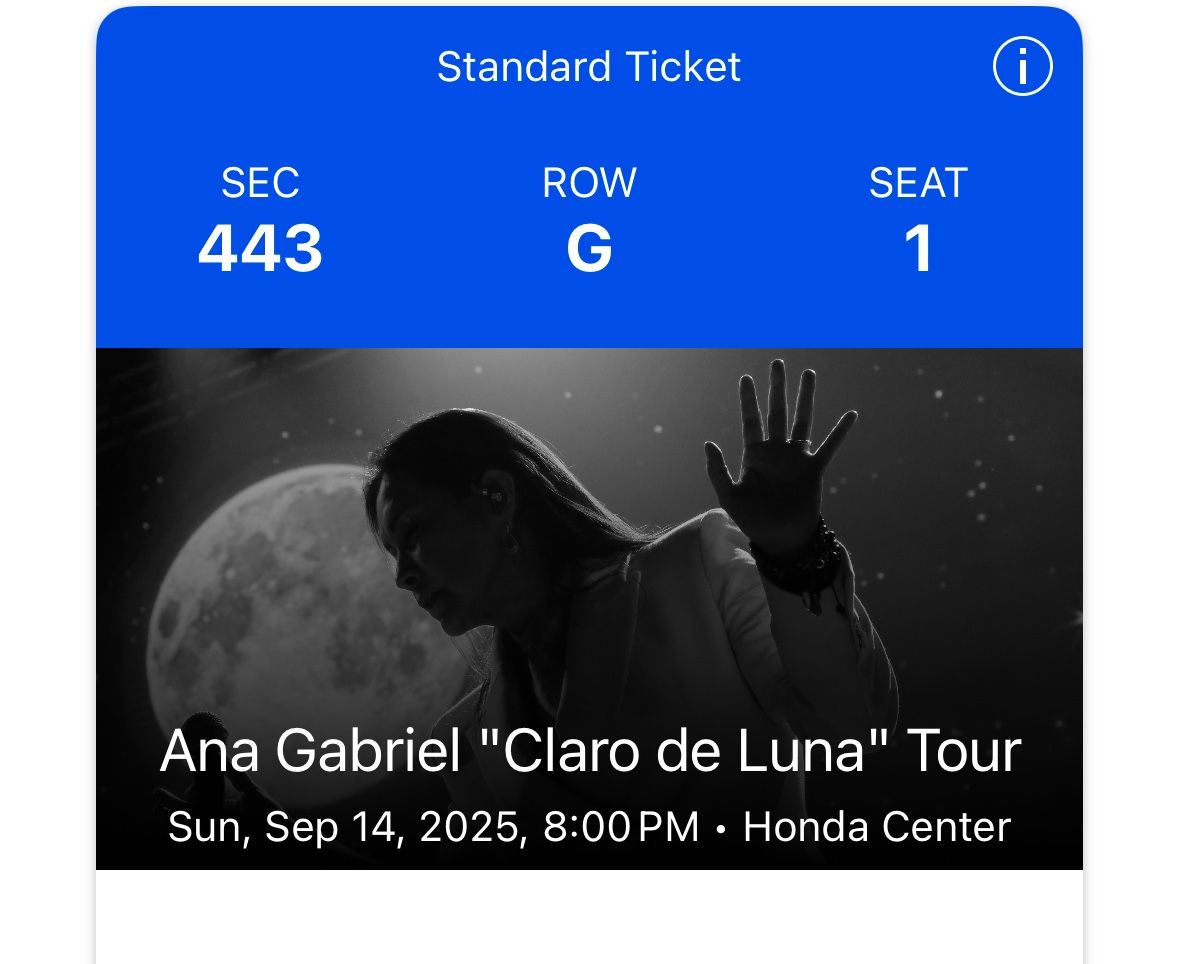1179x964 pixels.
Task: Click the 8:00 PM show time
Action: pos(621,828)
